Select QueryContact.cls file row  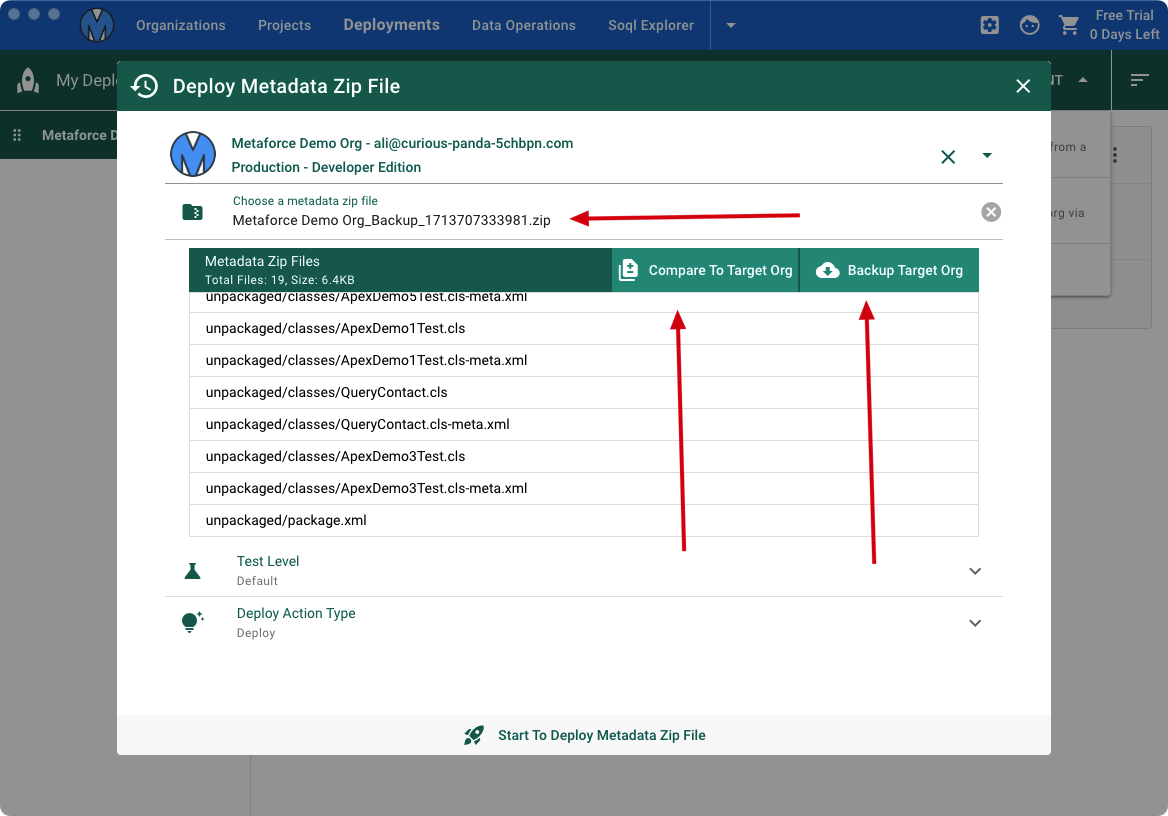coord(584,393)
